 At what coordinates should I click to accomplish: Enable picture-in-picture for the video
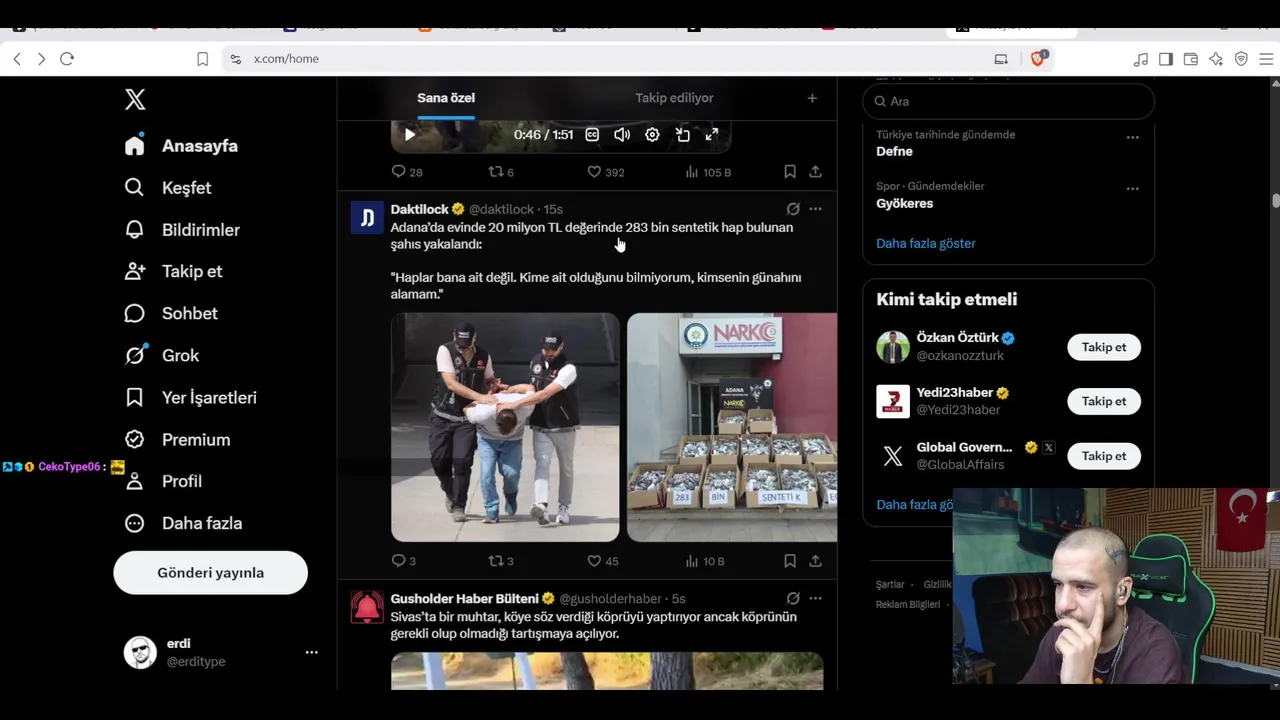[x=683, y=135]
